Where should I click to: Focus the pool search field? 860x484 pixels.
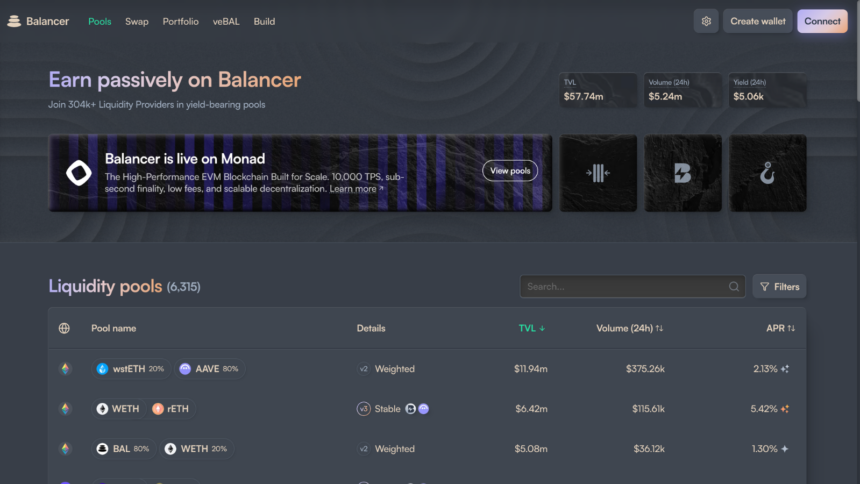[632, 286]
